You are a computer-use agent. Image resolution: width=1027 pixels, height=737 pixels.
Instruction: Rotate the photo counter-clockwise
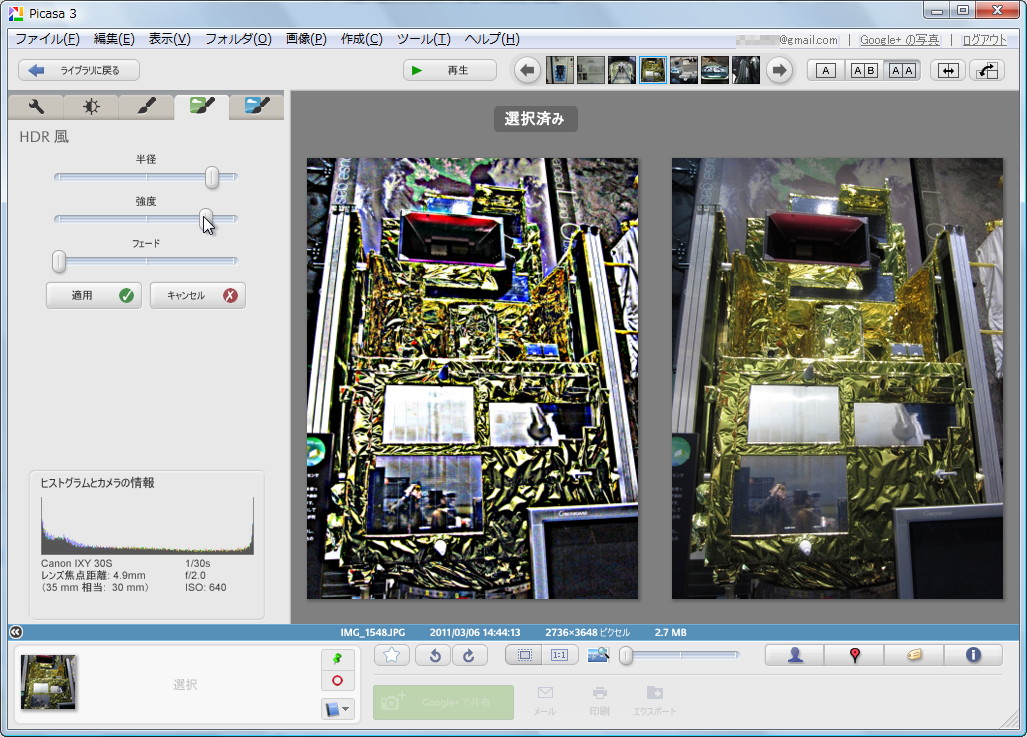coord(435,655)
